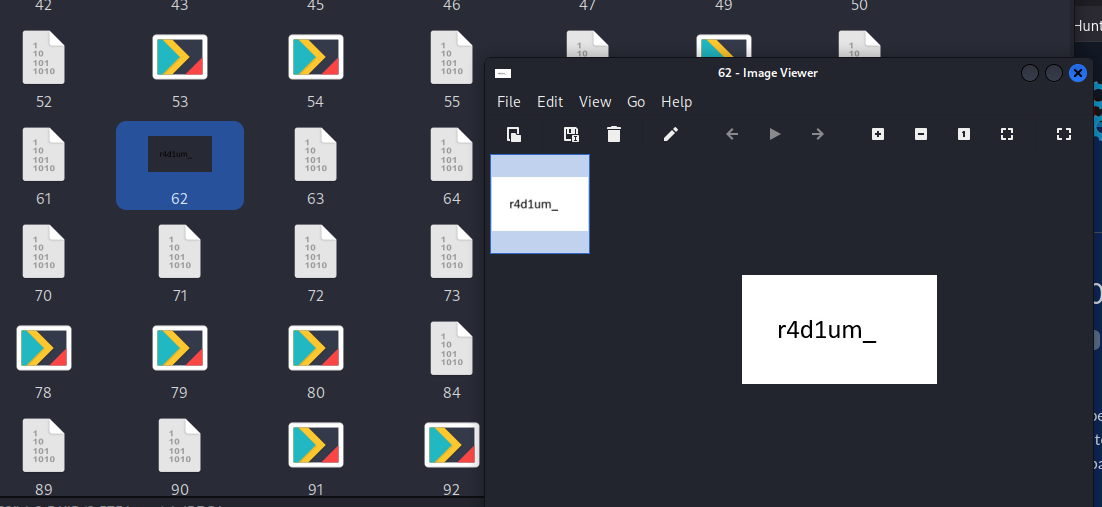
Task: Select file 72 in the file manager
Action: [316, 263]
